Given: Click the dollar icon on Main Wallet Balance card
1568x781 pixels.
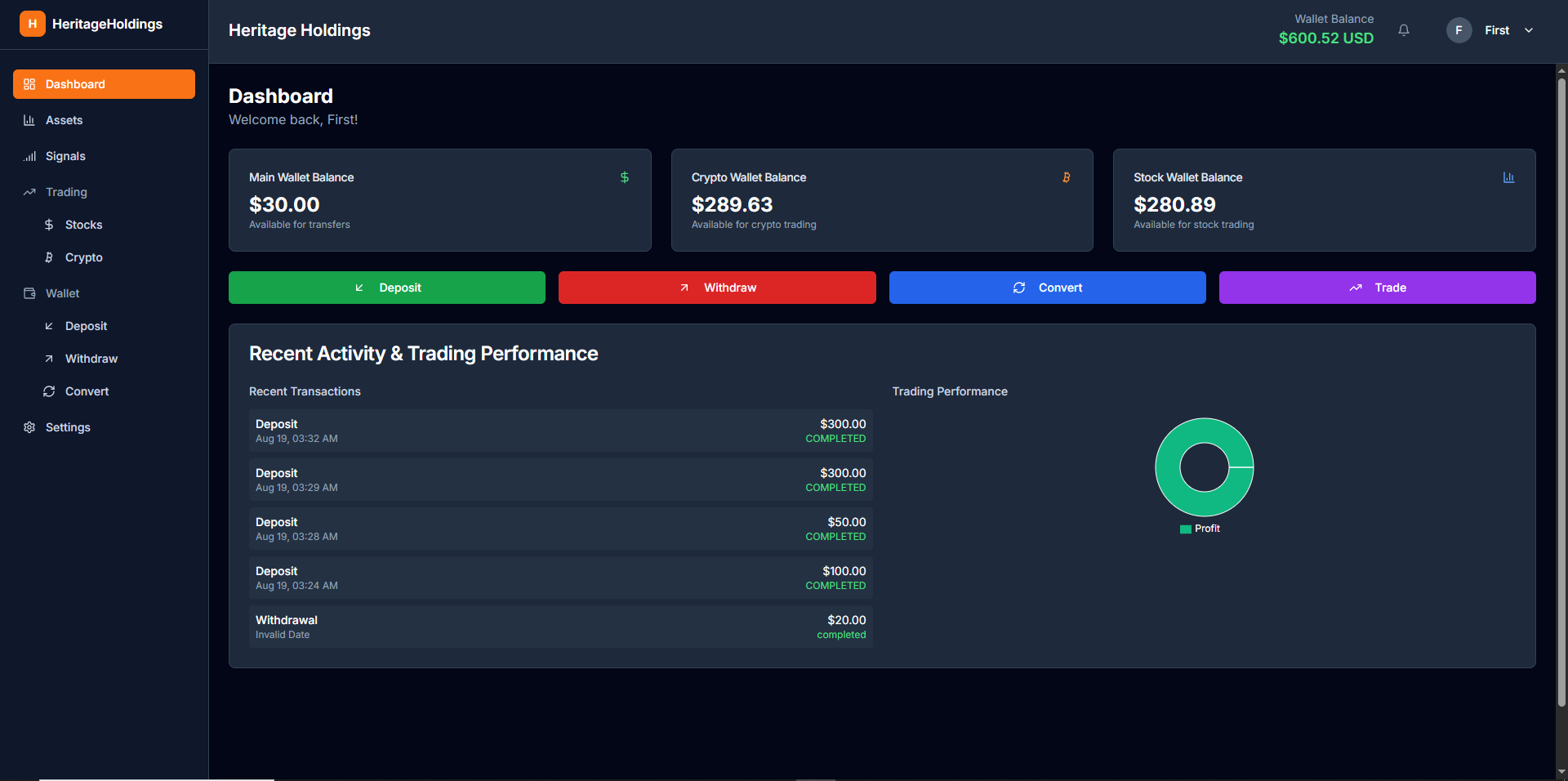Looking at the screenshot, I should [625, 176].
